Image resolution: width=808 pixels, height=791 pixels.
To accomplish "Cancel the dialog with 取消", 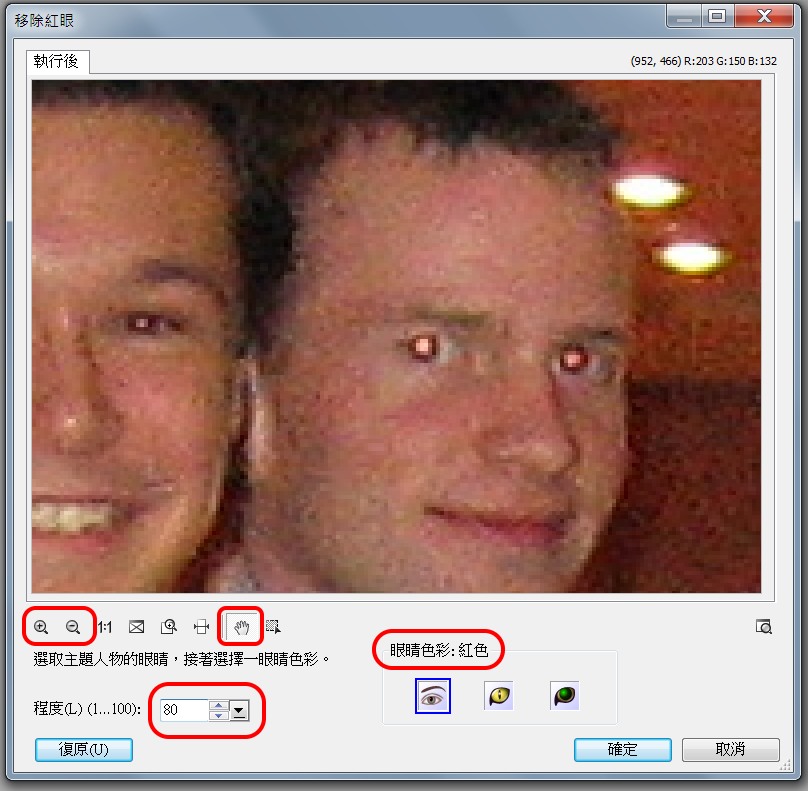I will [730, 750].
